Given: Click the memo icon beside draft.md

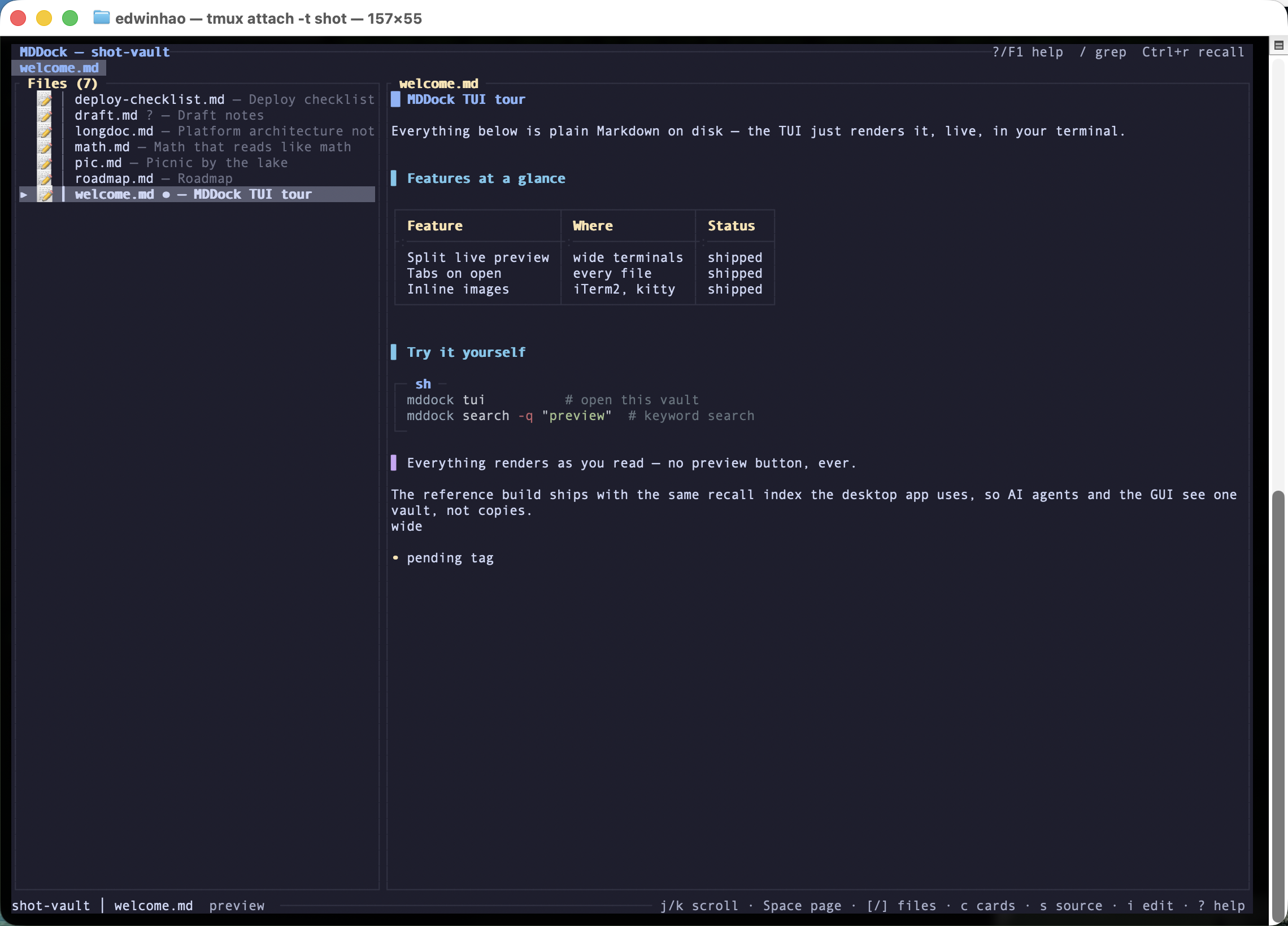Looking at the screenshot, I should [45, 115].
